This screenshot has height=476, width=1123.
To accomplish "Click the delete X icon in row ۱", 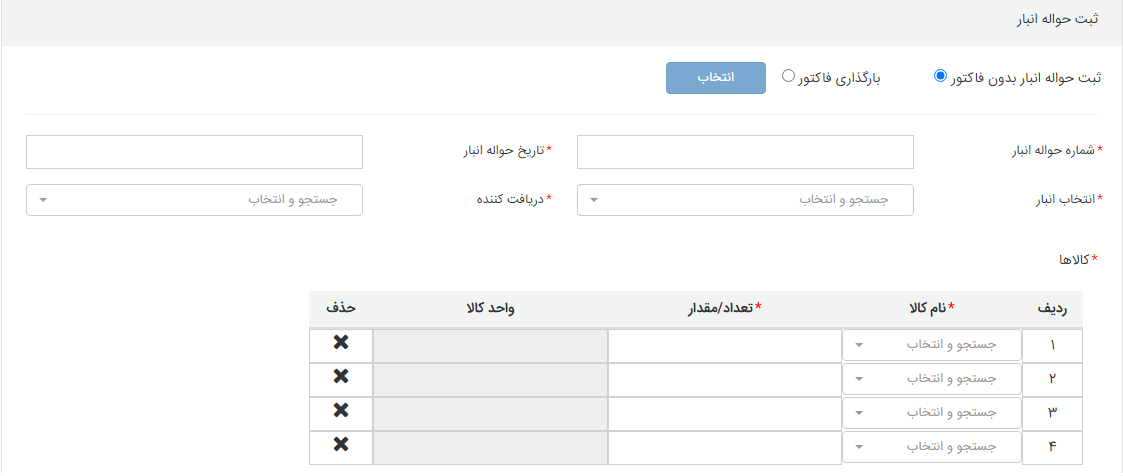I will [x=341, y=343].
